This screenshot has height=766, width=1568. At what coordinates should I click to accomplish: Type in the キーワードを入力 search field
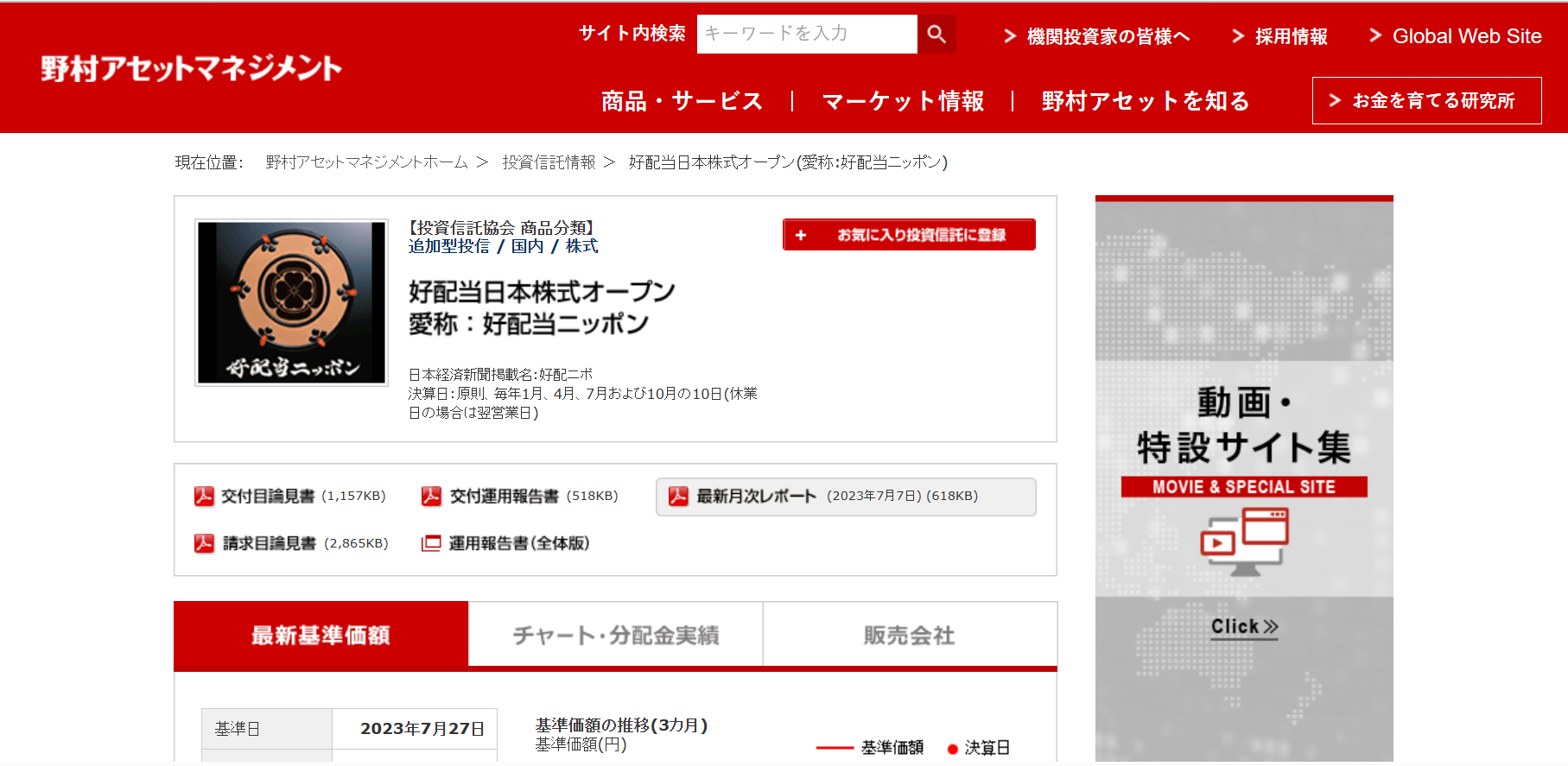806,35
